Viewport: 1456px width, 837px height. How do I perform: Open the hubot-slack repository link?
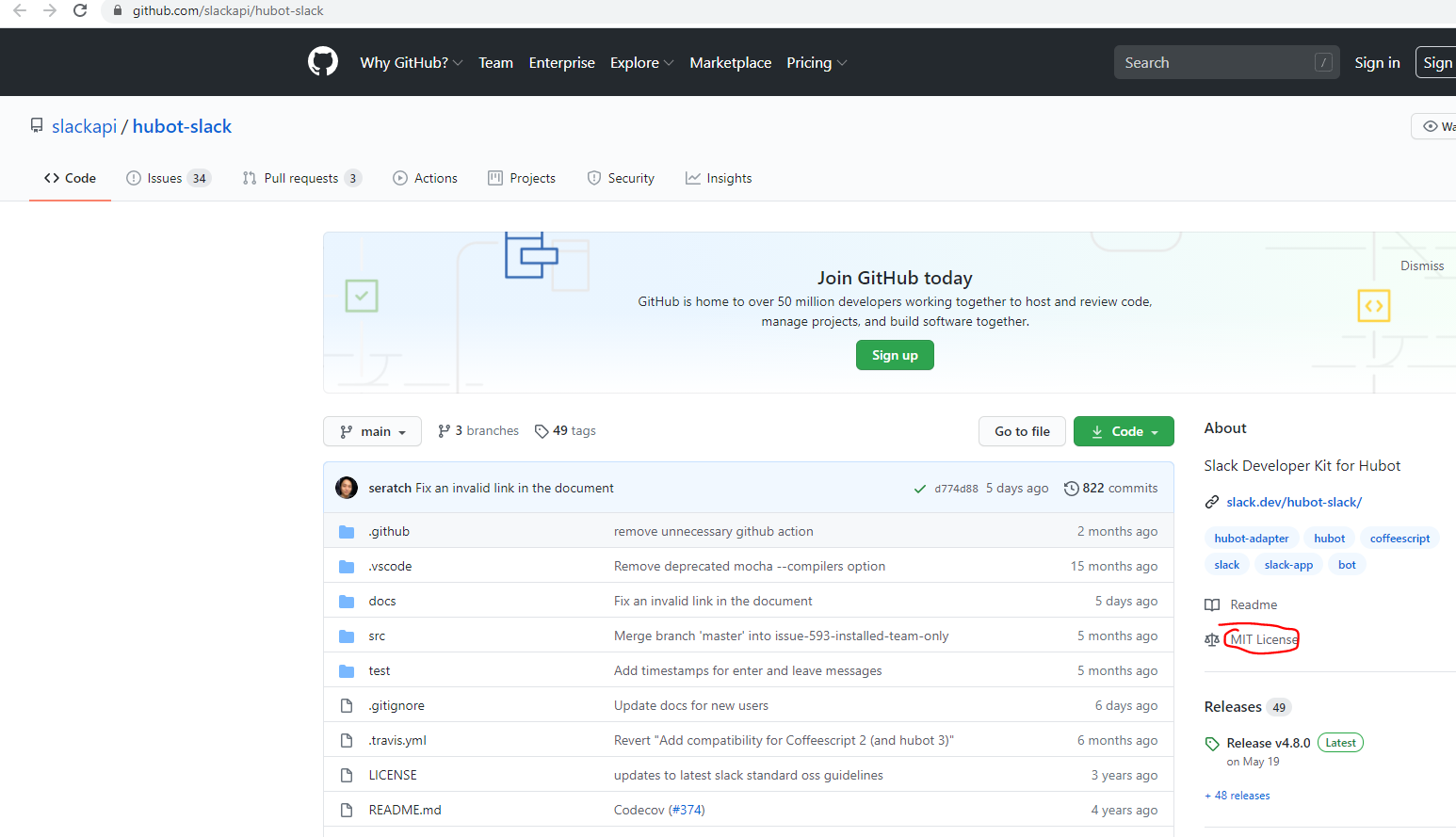pyautogui.click(x=182, y=126)
